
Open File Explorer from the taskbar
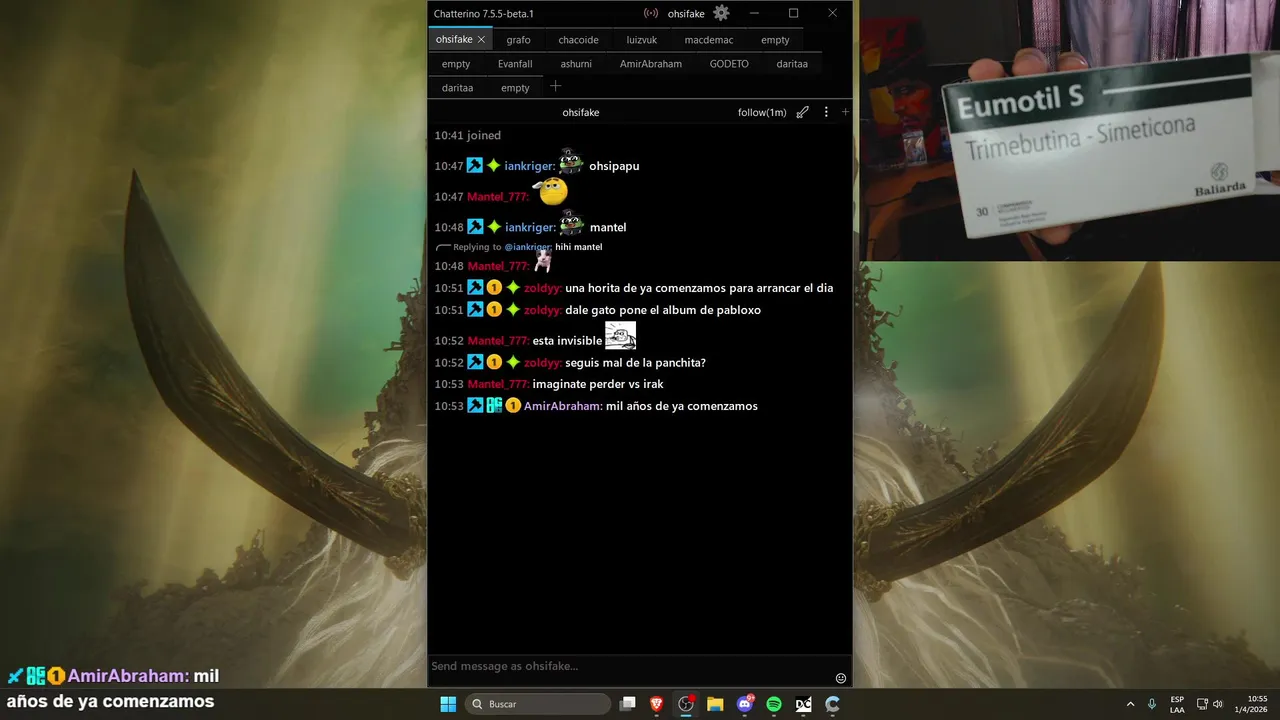click(x=715, y=704)
